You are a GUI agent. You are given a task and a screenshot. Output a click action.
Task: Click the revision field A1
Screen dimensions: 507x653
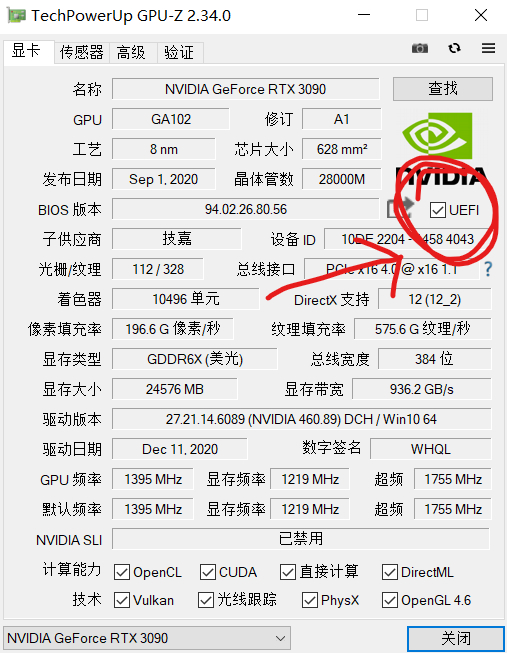tap(342, 119)
